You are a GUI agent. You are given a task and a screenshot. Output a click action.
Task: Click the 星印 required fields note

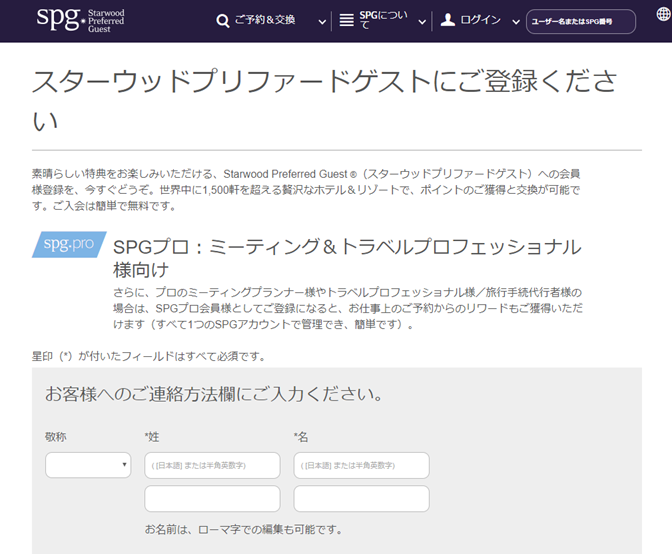(149, 356)
